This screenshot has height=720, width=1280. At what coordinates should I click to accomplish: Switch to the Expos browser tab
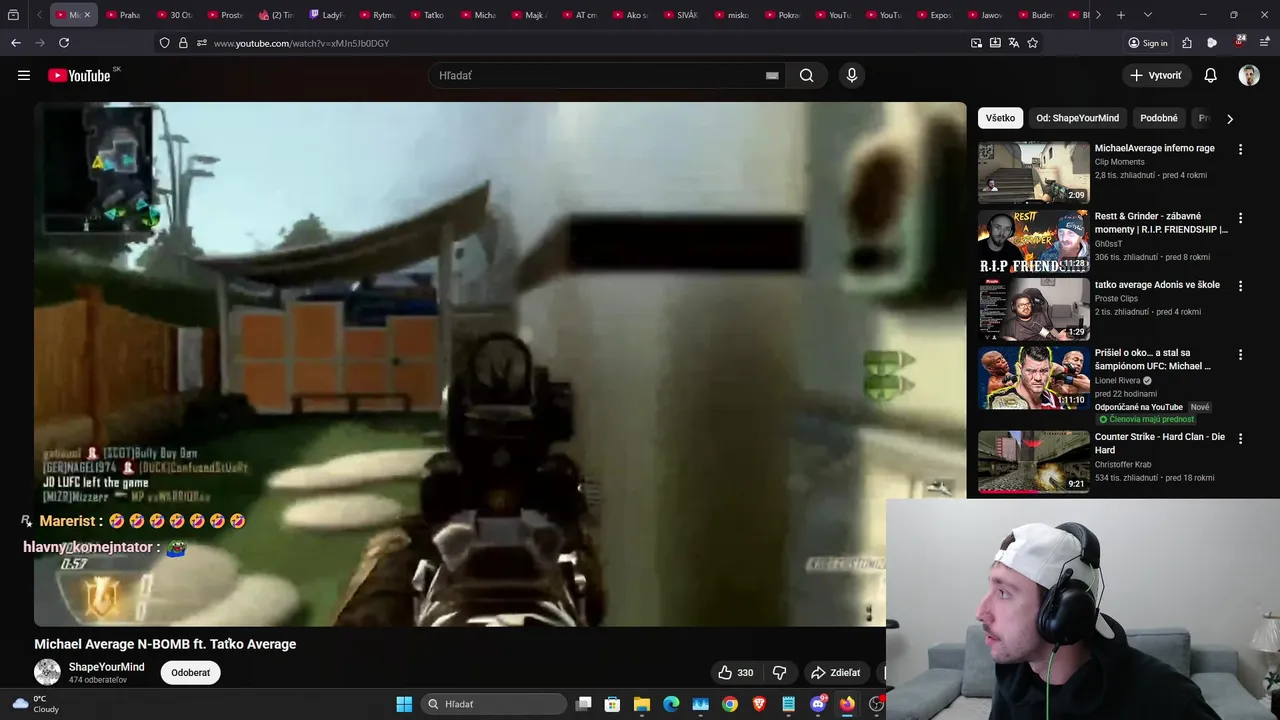(x=935, y=15)
